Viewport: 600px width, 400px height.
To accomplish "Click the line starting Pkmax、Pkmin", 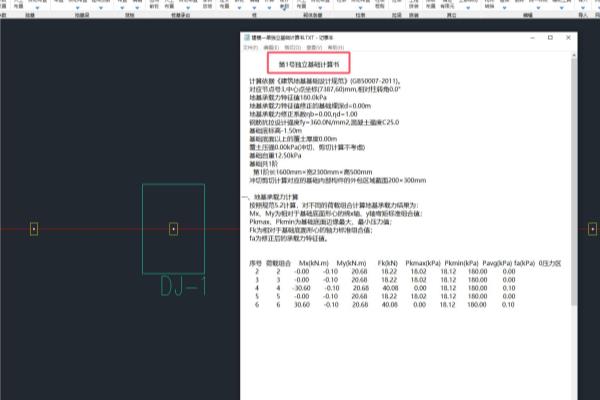I will click(x=321, y=222).
